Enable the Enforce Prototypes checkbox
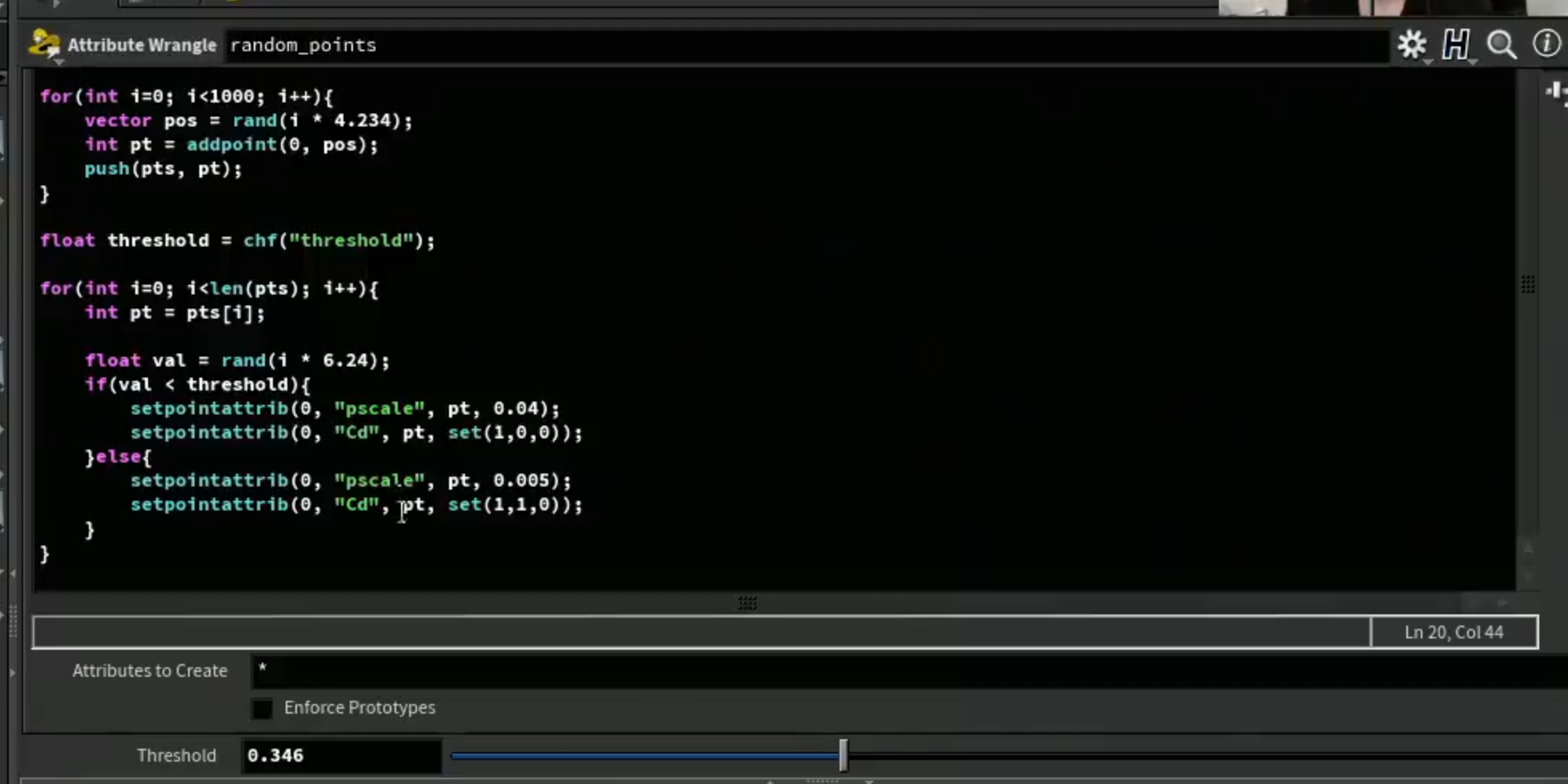 click(x=262, y=709)
